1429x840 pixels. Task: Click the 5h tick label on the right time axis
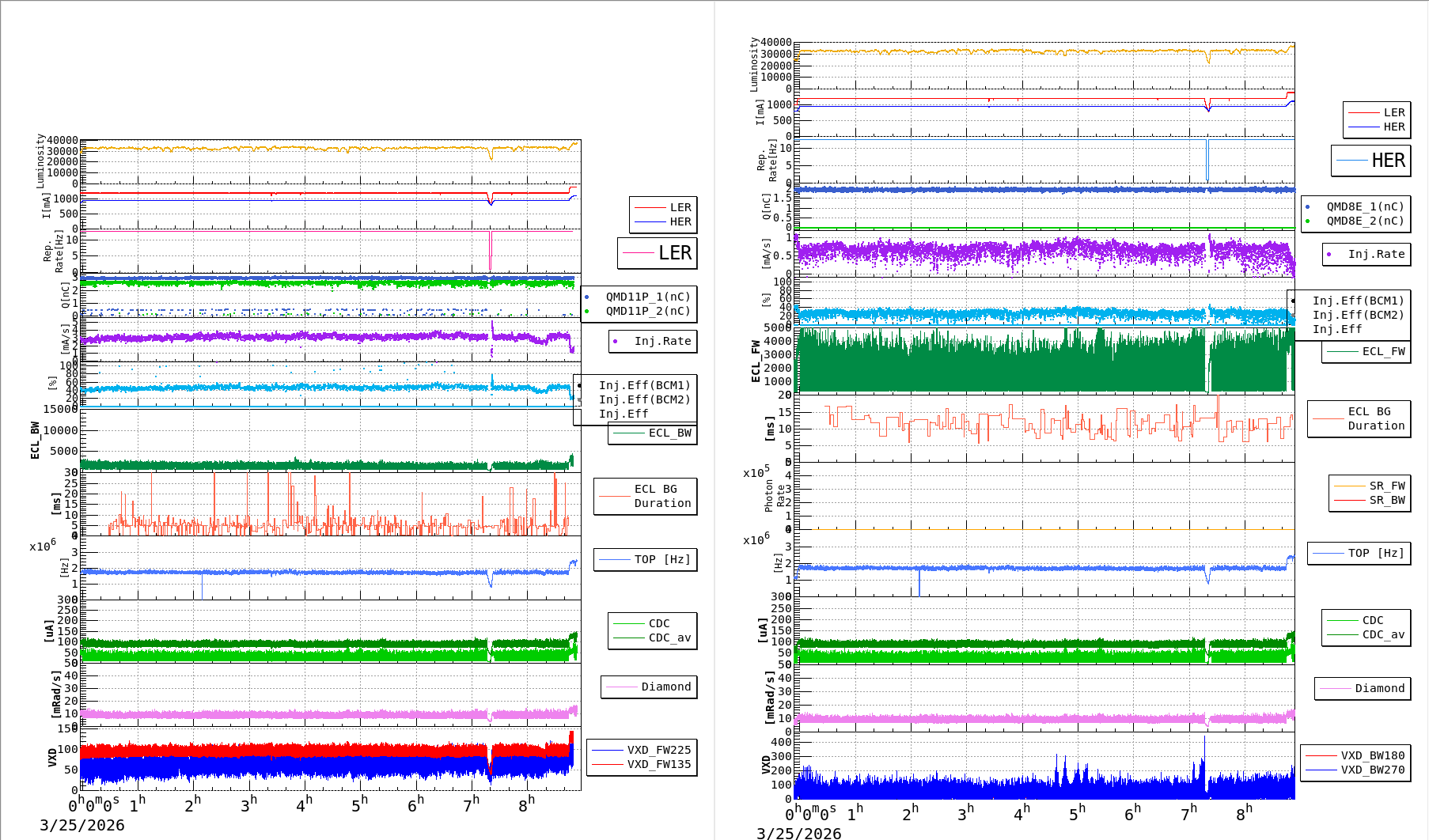pyautogui.click(x=1078, y=813)
